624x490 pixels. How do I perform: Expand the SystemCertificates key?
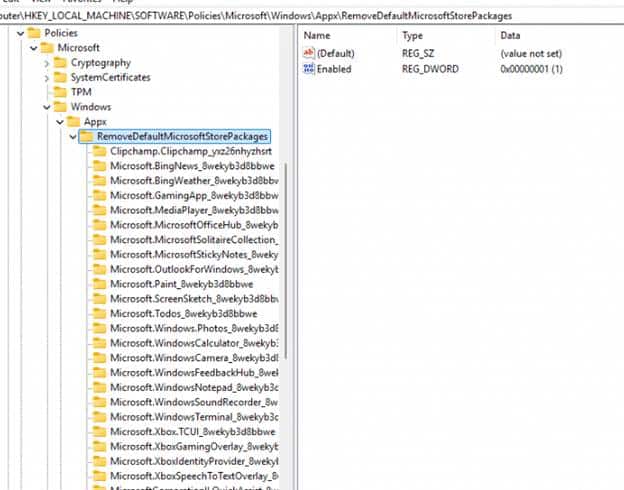tap(47, 78)
